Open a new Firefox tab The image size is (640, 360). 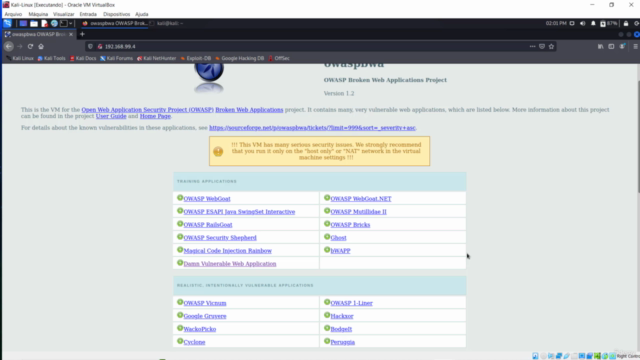pos(82,35)
